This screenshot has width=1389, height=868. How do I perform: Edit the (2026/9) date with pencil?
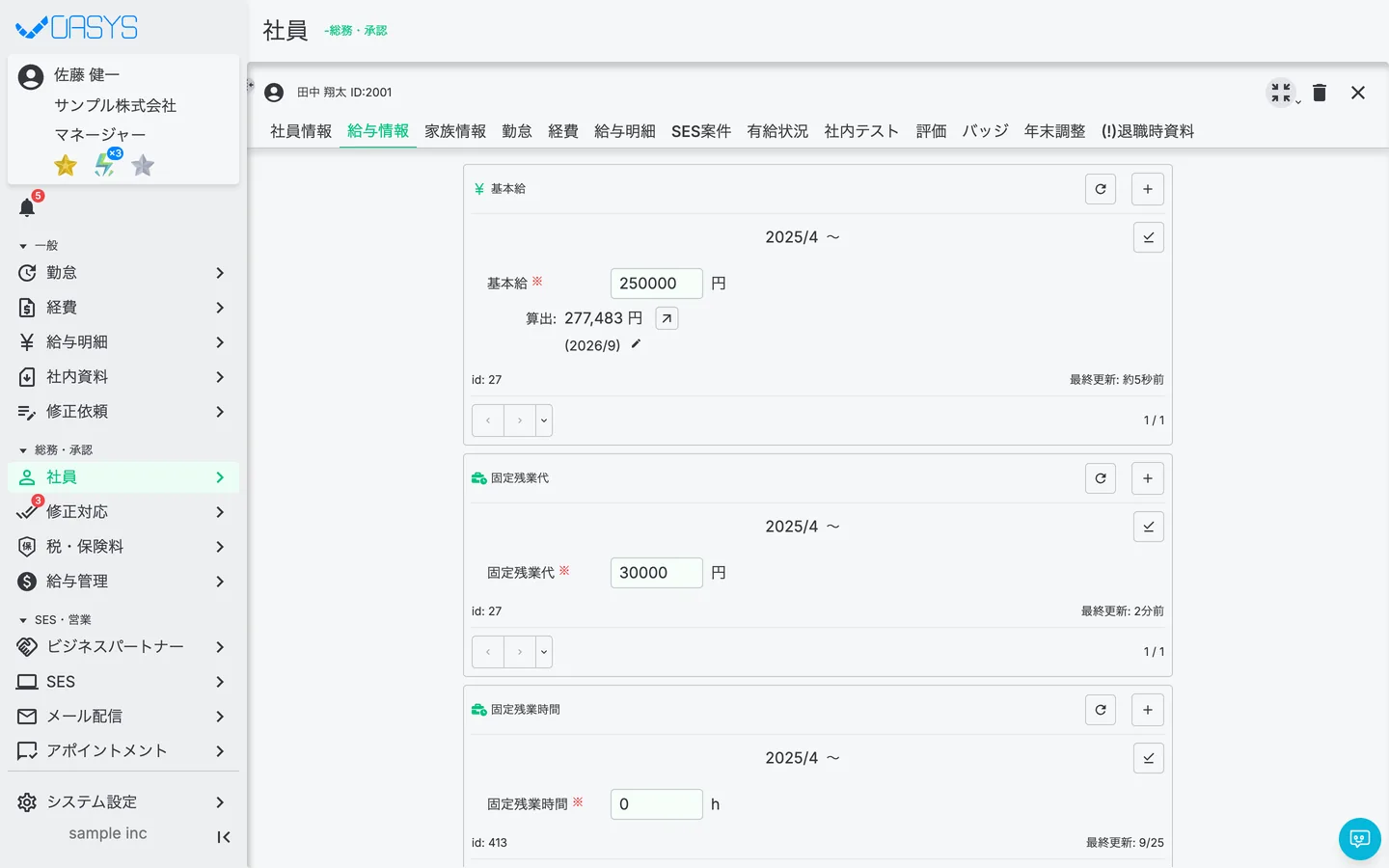click(x=636, y=344)
